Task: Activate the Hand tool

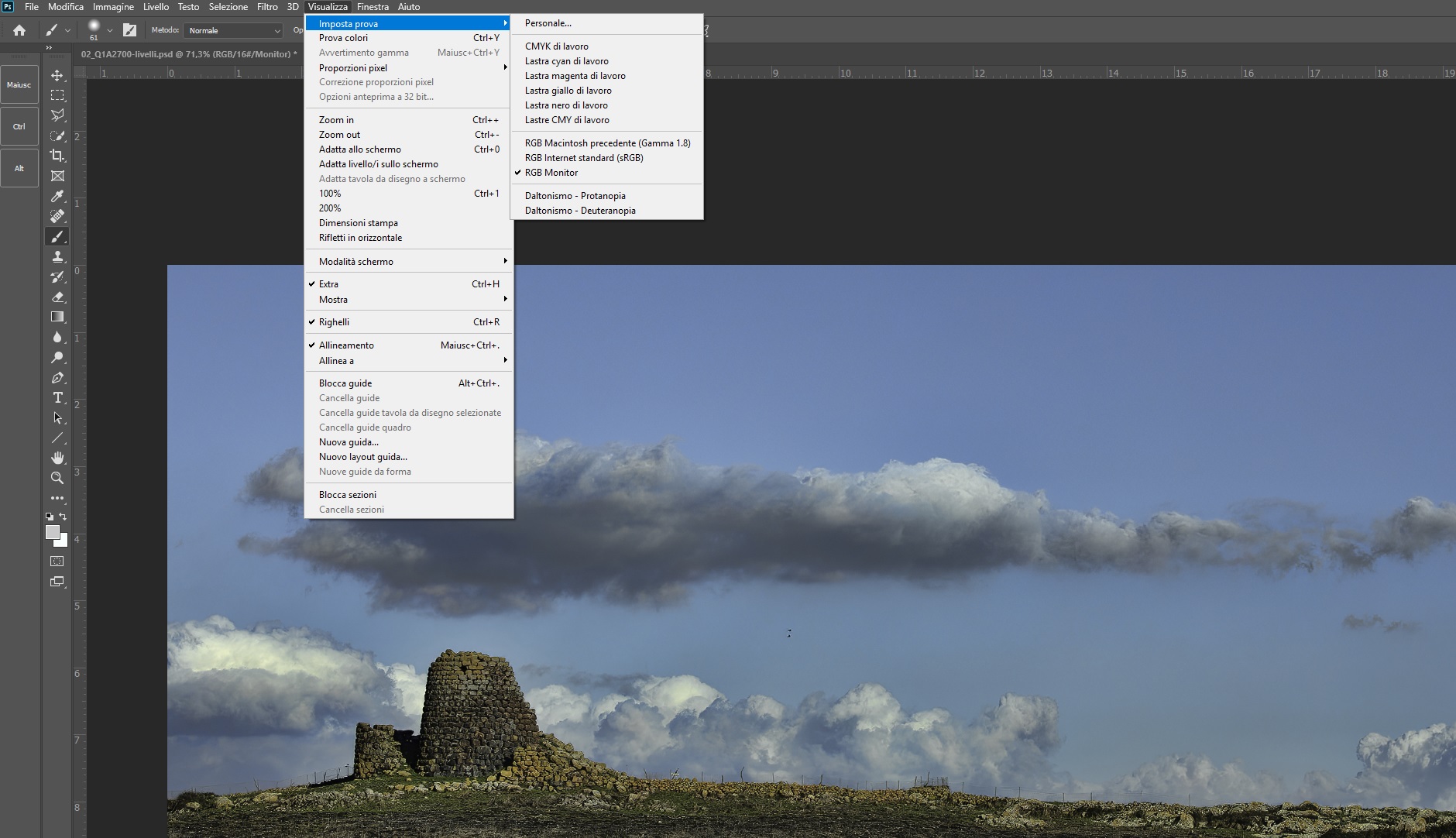Action: [57, 458]
